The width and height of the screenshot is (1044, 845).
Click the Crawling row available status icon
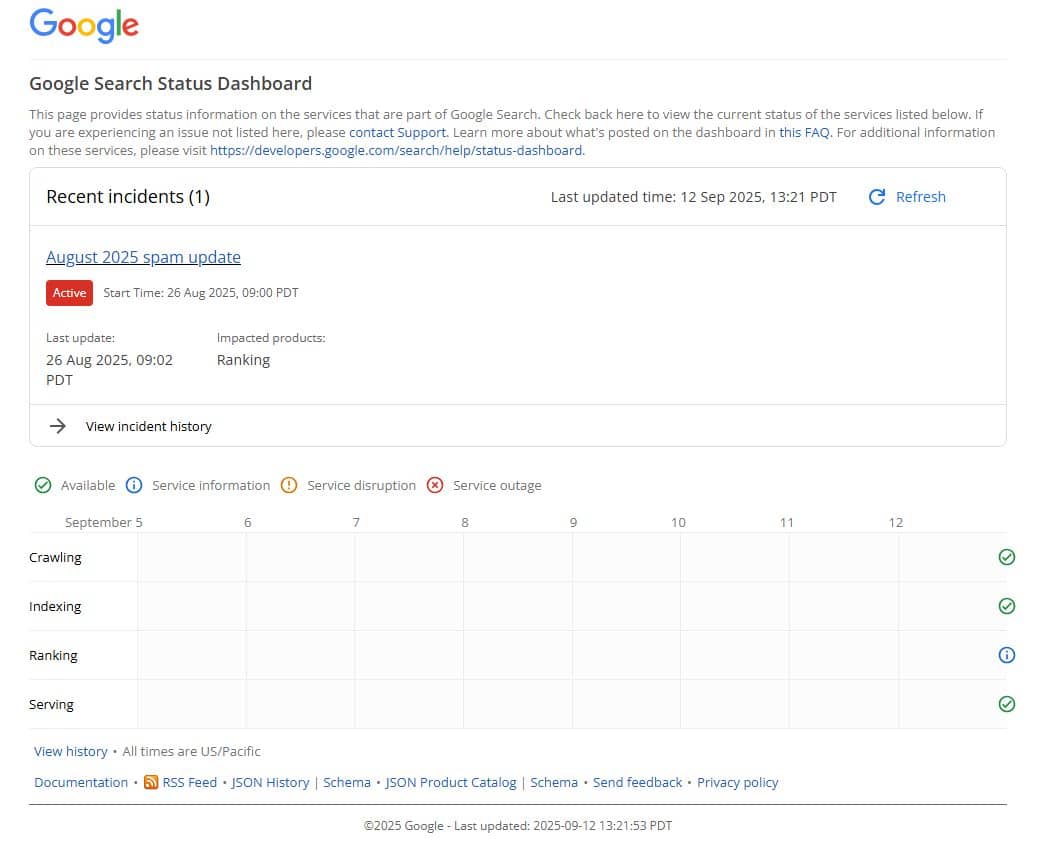tap(1007, 557)
